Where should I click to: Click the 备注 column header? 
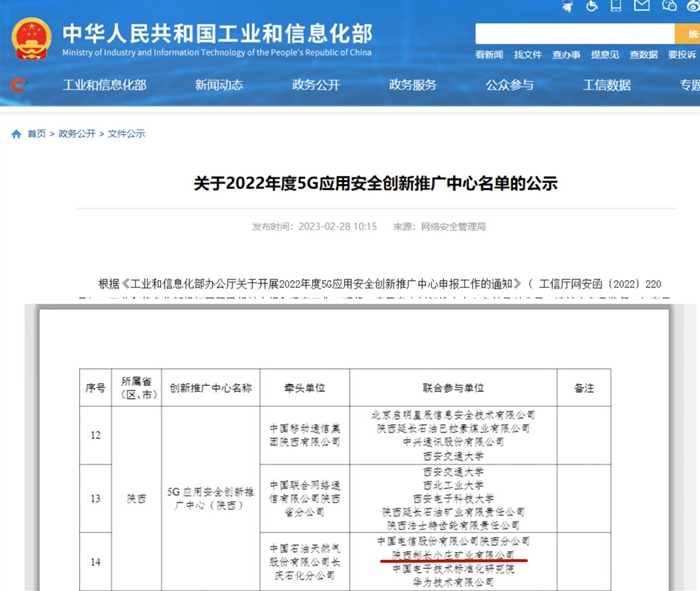coord(584,388)
